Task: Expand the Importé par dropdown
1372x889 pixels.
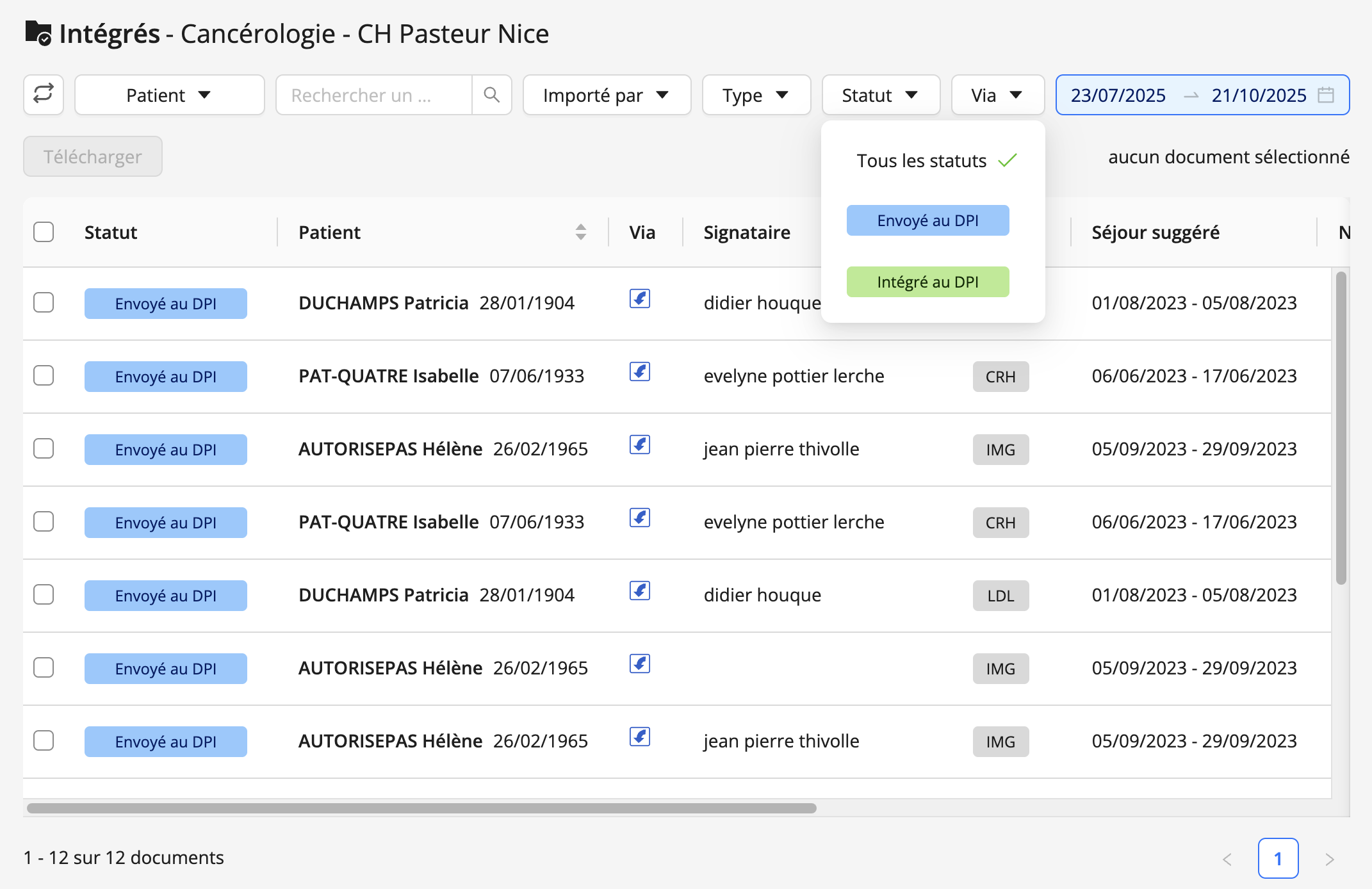Action: pyautogui.click(x=607, y=95)
